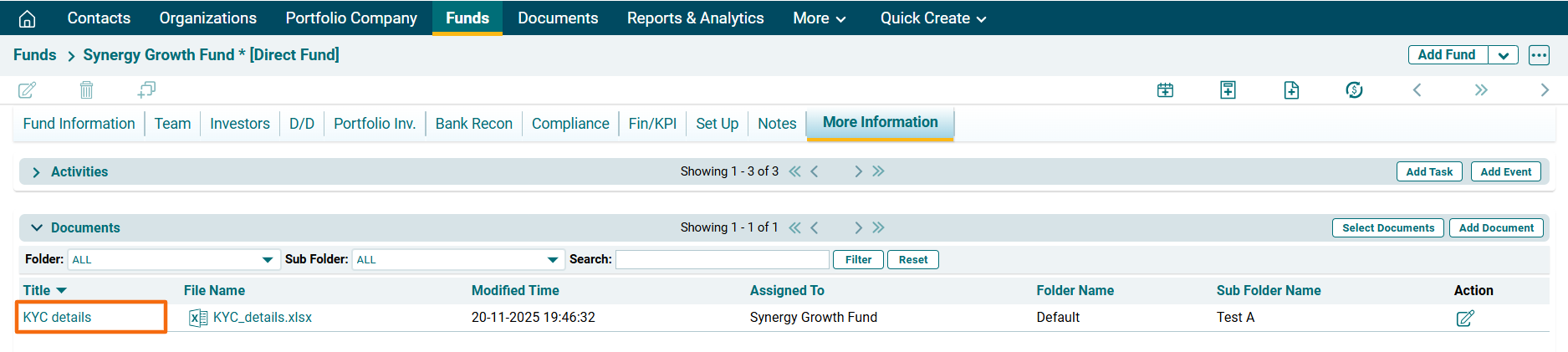Viewport: 1568px width, 352px height.
Task: Click the add calendar event icon
Action: tap(1165, 90)
